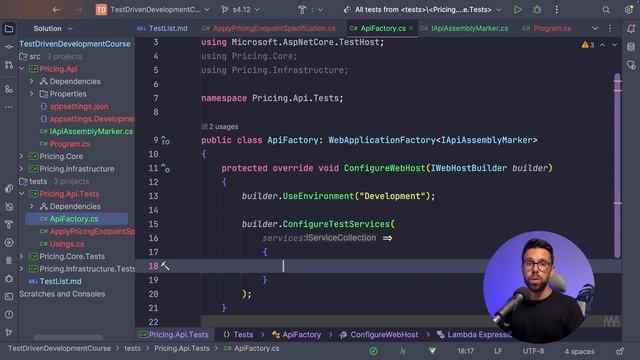Open the Database tool window icon
This screenshot has height=360, width=640.
pos(631,47)
